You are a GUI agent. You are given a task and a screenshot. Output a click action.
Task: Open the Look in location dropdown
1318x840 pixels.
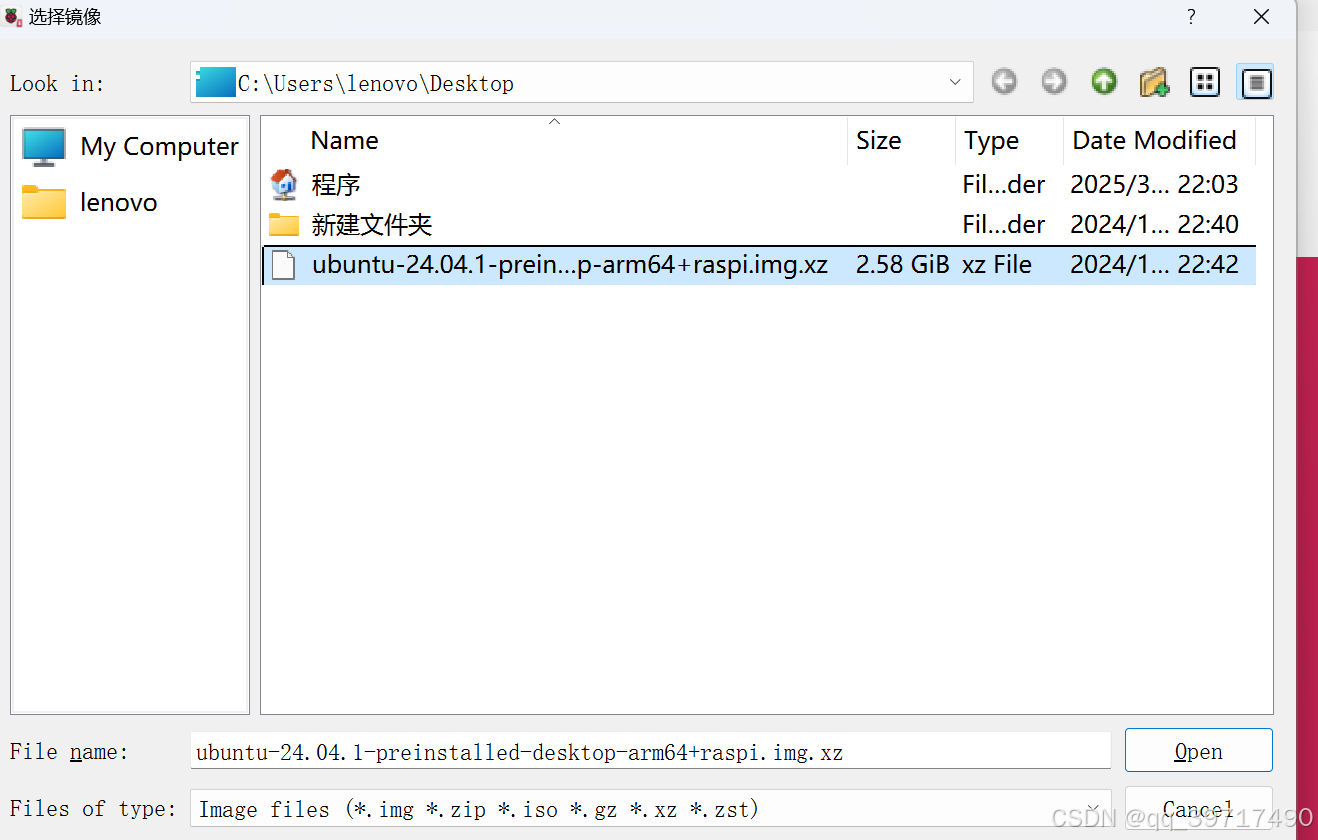pos(954,82)
